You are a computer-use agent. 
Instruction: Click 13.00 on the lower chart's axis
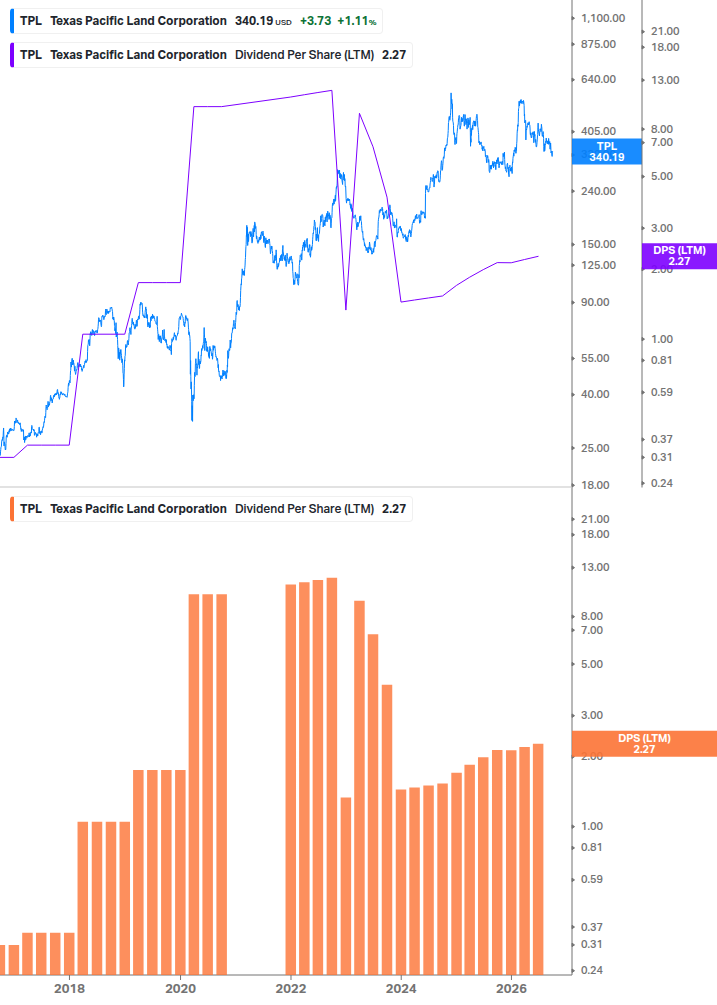(x=595, y=567)
